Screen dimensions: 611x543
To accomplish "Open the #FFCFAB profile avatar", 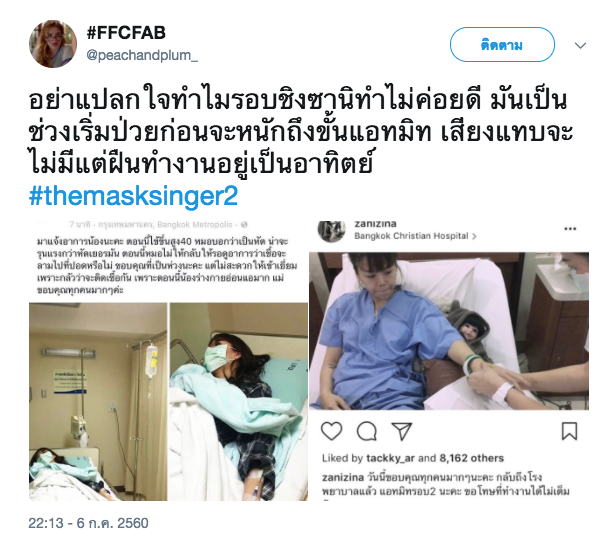I will click(53, 44).
